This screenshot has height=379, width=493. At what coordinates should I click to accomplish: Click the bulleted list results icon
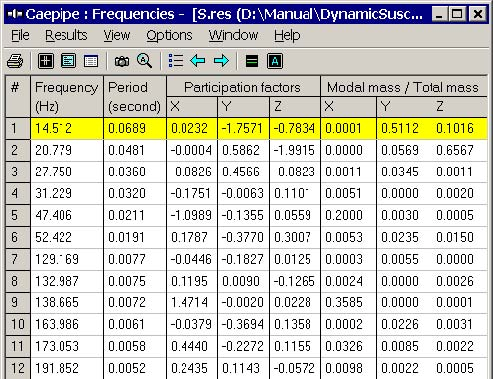(176, 61)
